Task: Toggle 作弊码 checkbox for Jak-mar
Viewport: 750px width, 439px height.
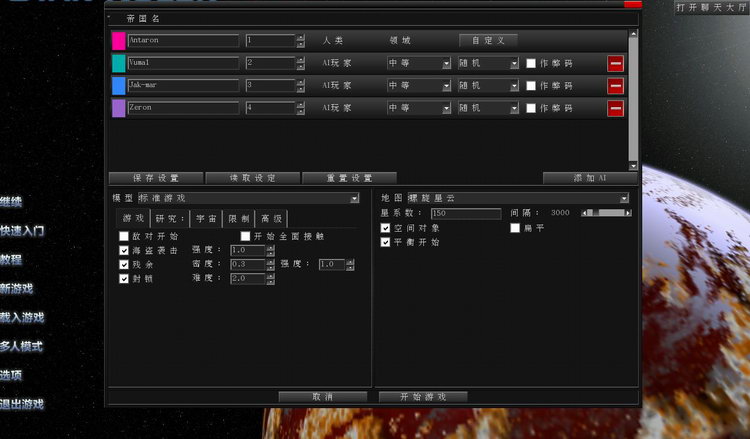Action: click(531, 86)
